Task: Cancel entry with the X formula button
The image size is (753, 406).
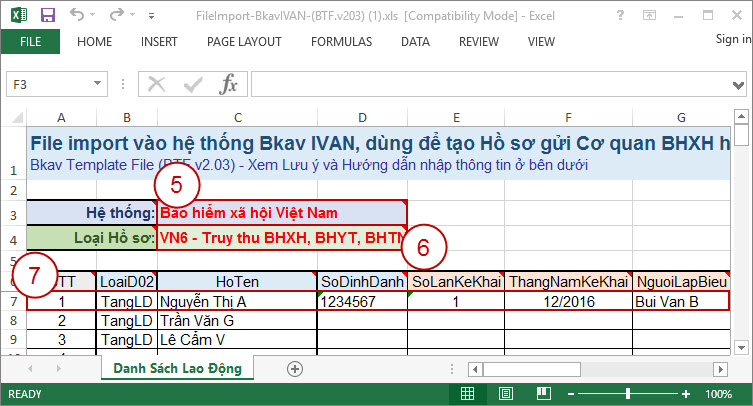Action: pyautogui.click(x=157, y=85)
